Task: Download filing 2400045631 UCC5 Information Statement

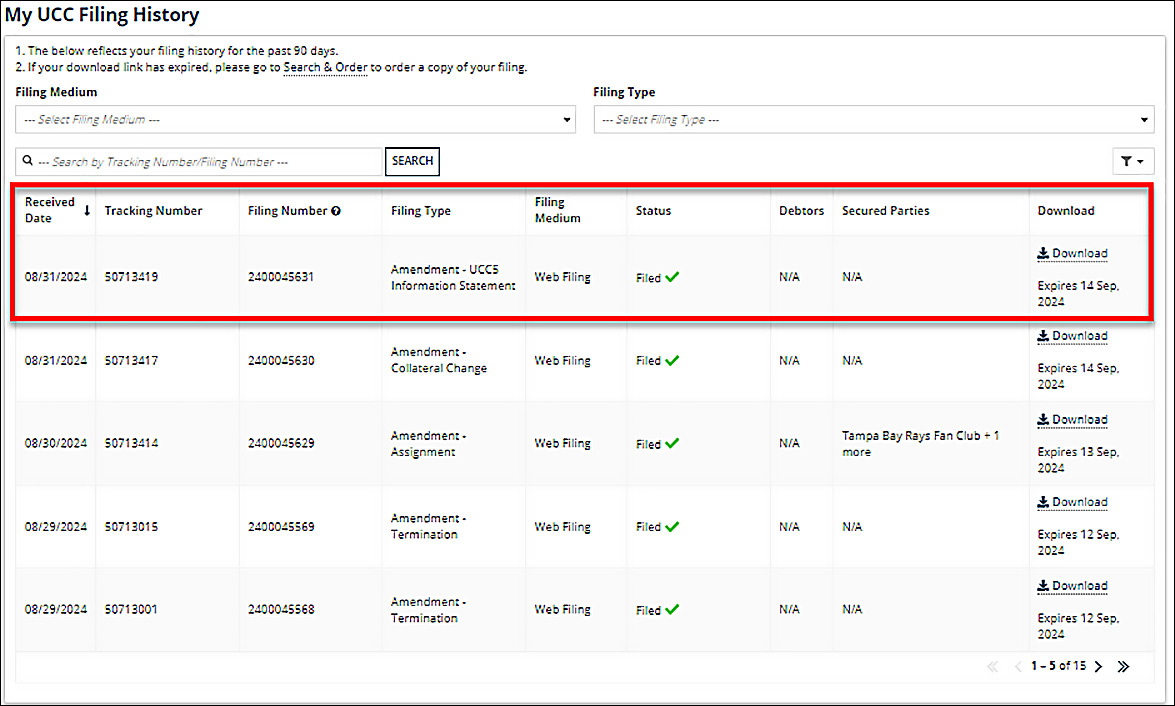Action: 1072,254
